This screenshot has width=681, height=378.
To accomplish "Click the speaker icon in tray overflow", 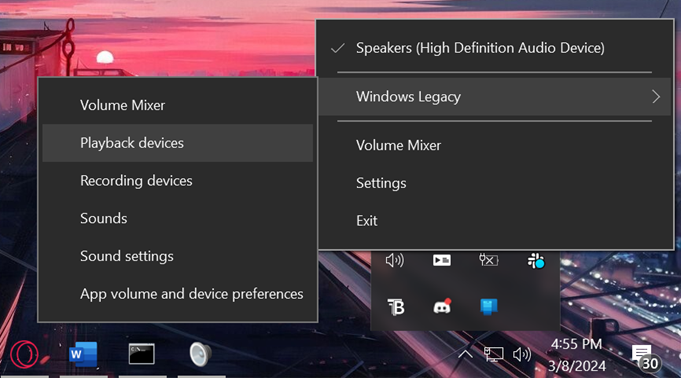I will pos(395,260).
